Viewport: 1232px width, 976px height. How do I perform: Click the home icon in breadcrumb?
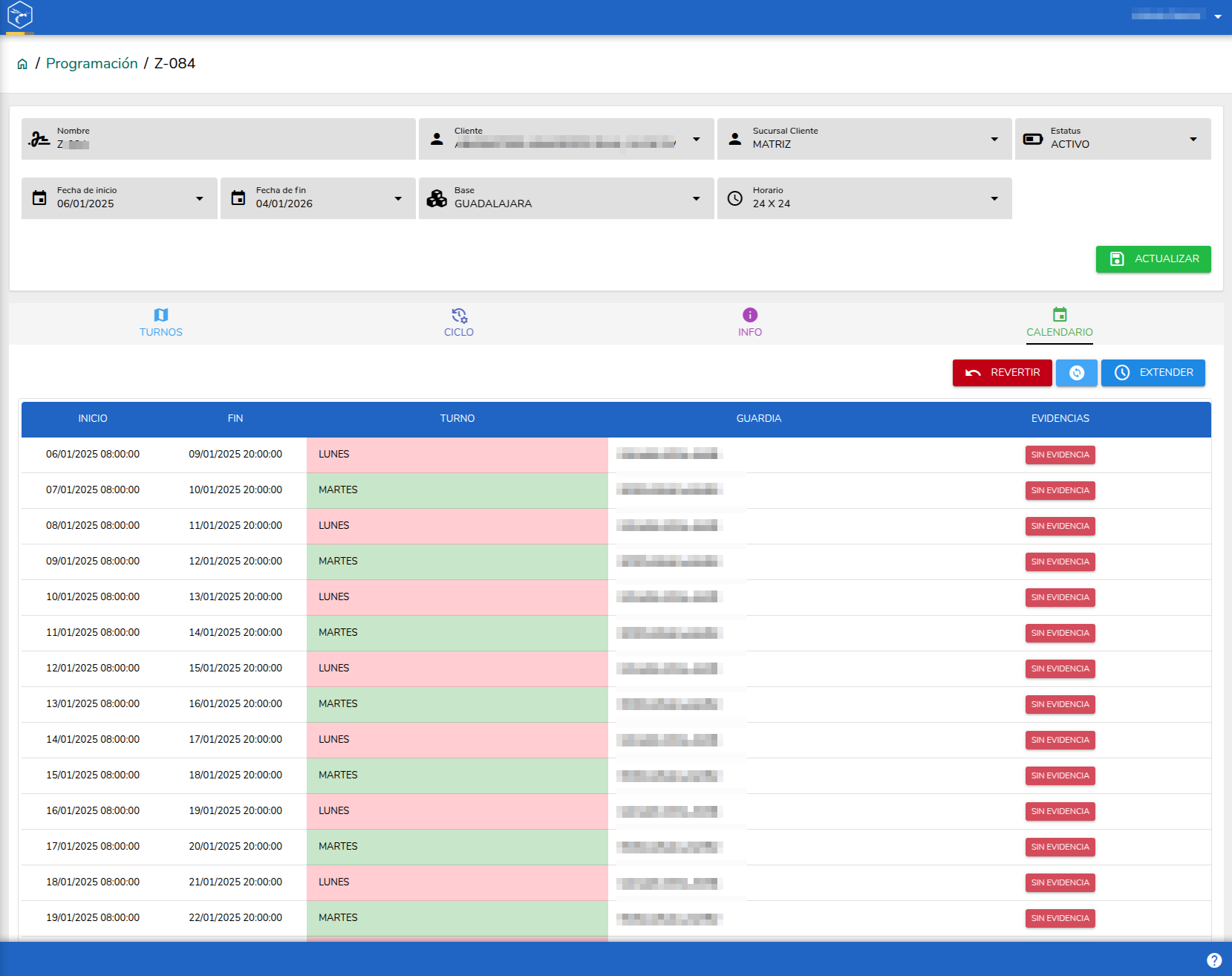pos(22,64)
